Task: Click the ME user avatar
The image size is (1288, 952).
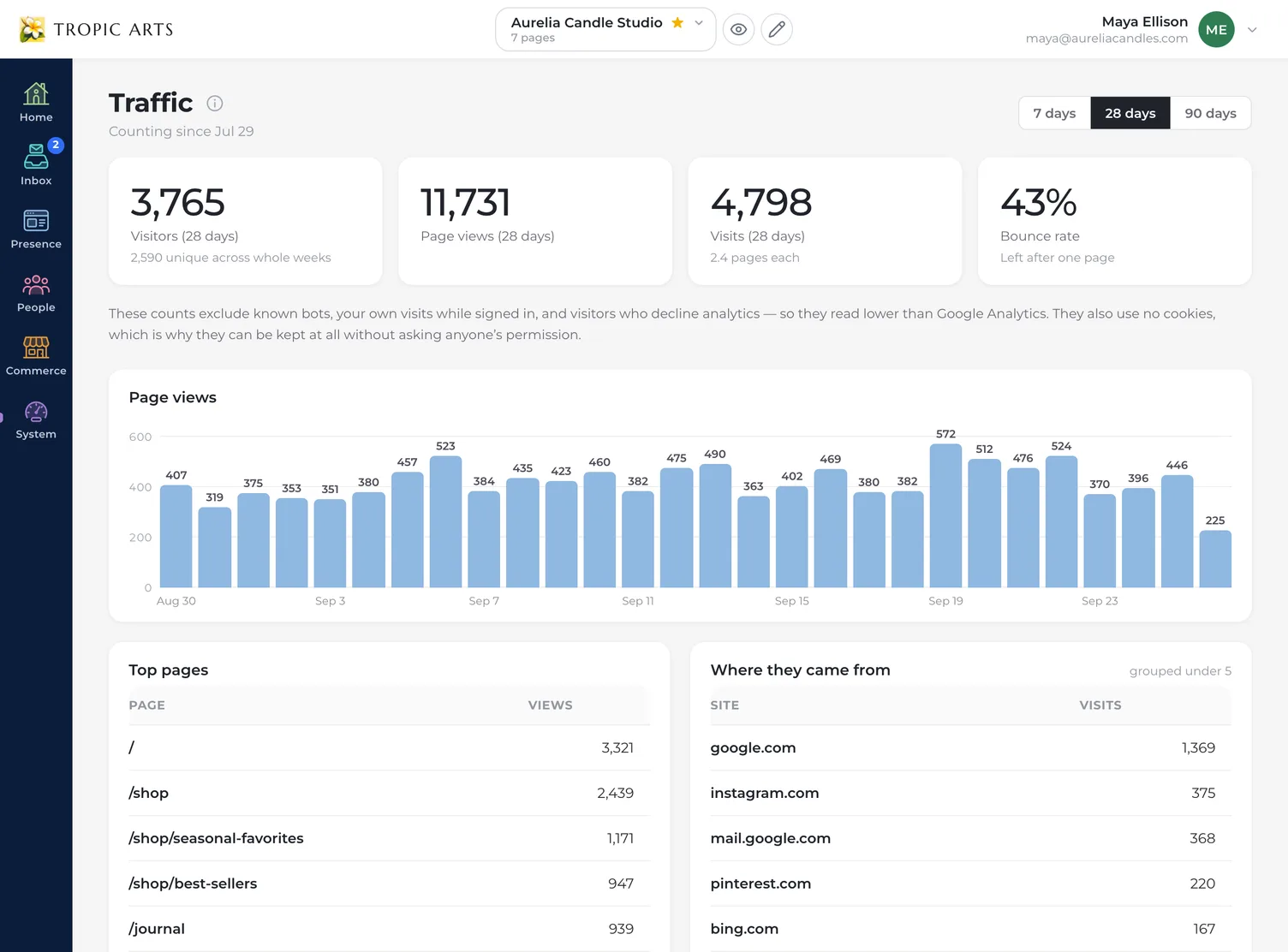Action: coord(1216,29)
